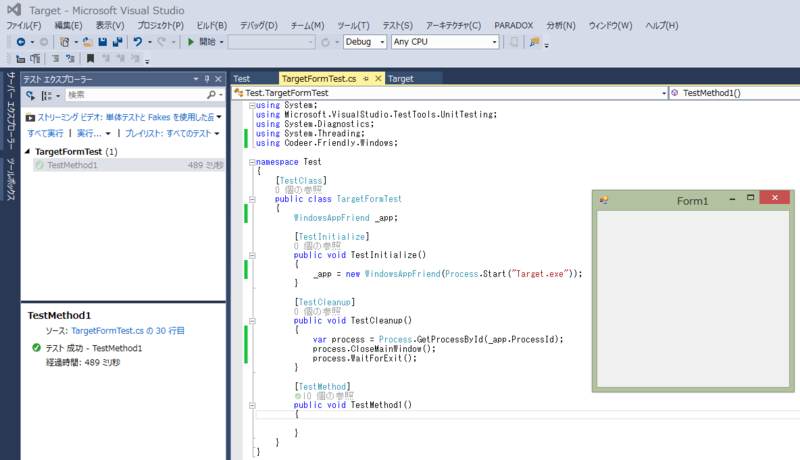Screen dimensions: 800x460
Task: Collapse the TestInitialize method region
Action: click(252, 255)
